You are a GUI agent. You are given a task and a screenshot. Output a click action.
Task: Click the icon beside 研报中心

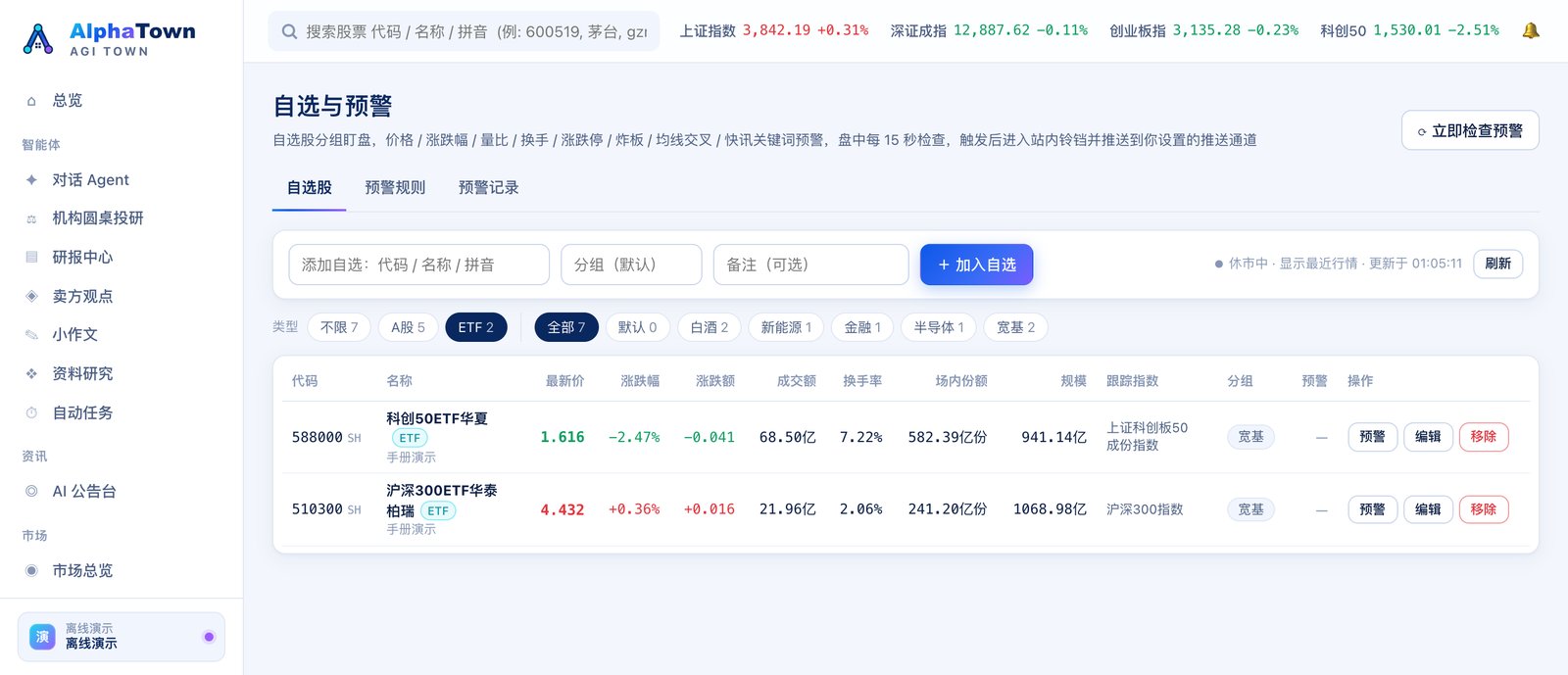[31, 258]
